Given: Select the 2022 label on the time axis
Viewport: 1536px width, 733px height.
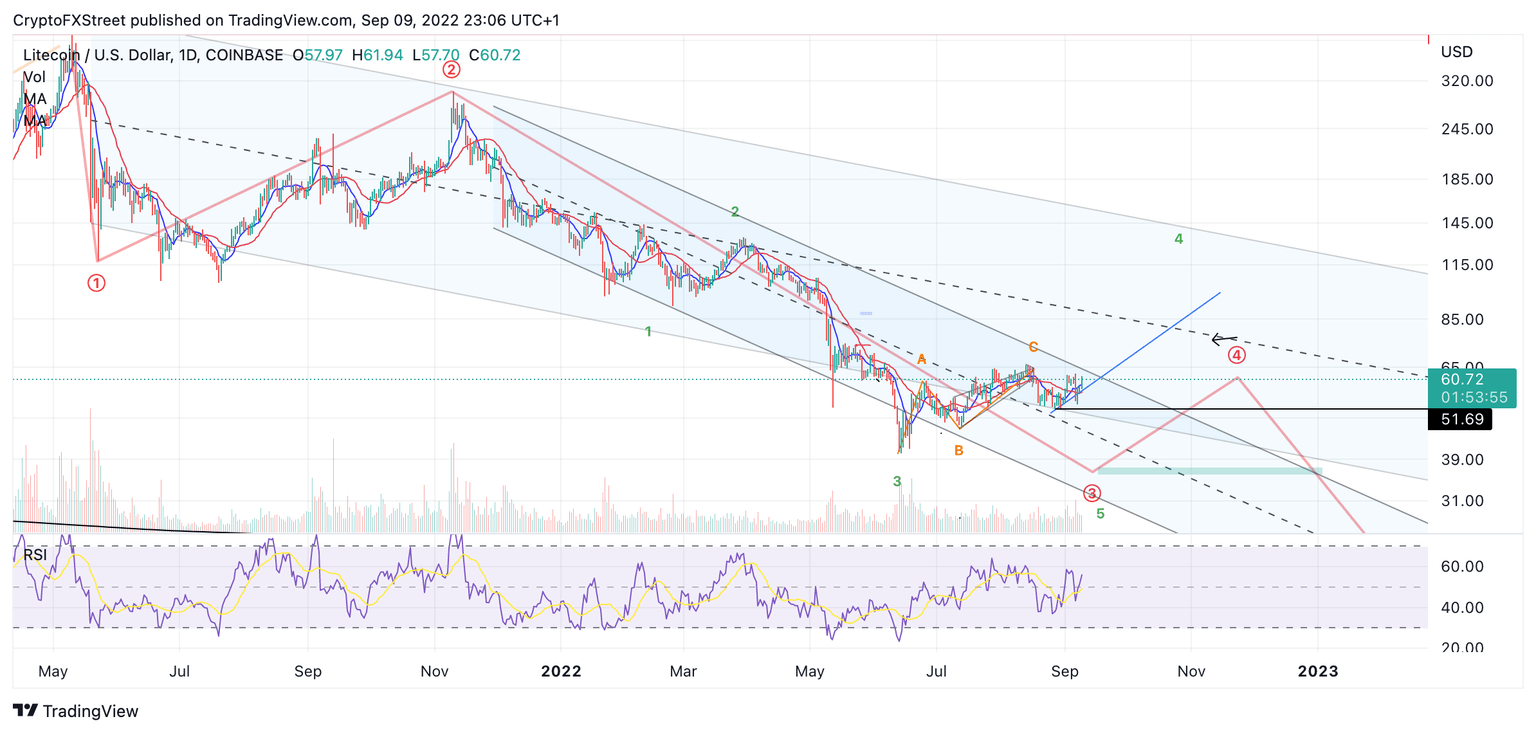Looking at the screenshot, I should [562, 671].
